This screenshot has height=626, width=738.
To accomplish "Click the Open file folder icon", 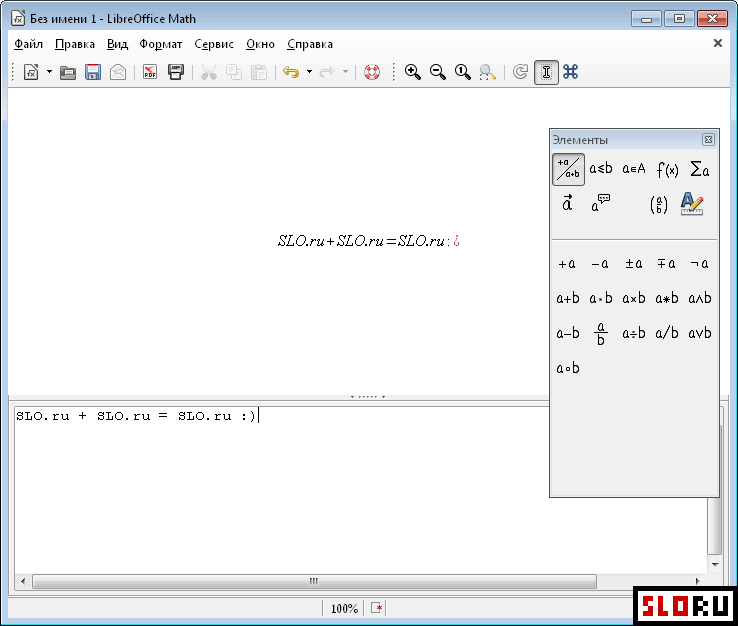I will pos(68,72).
